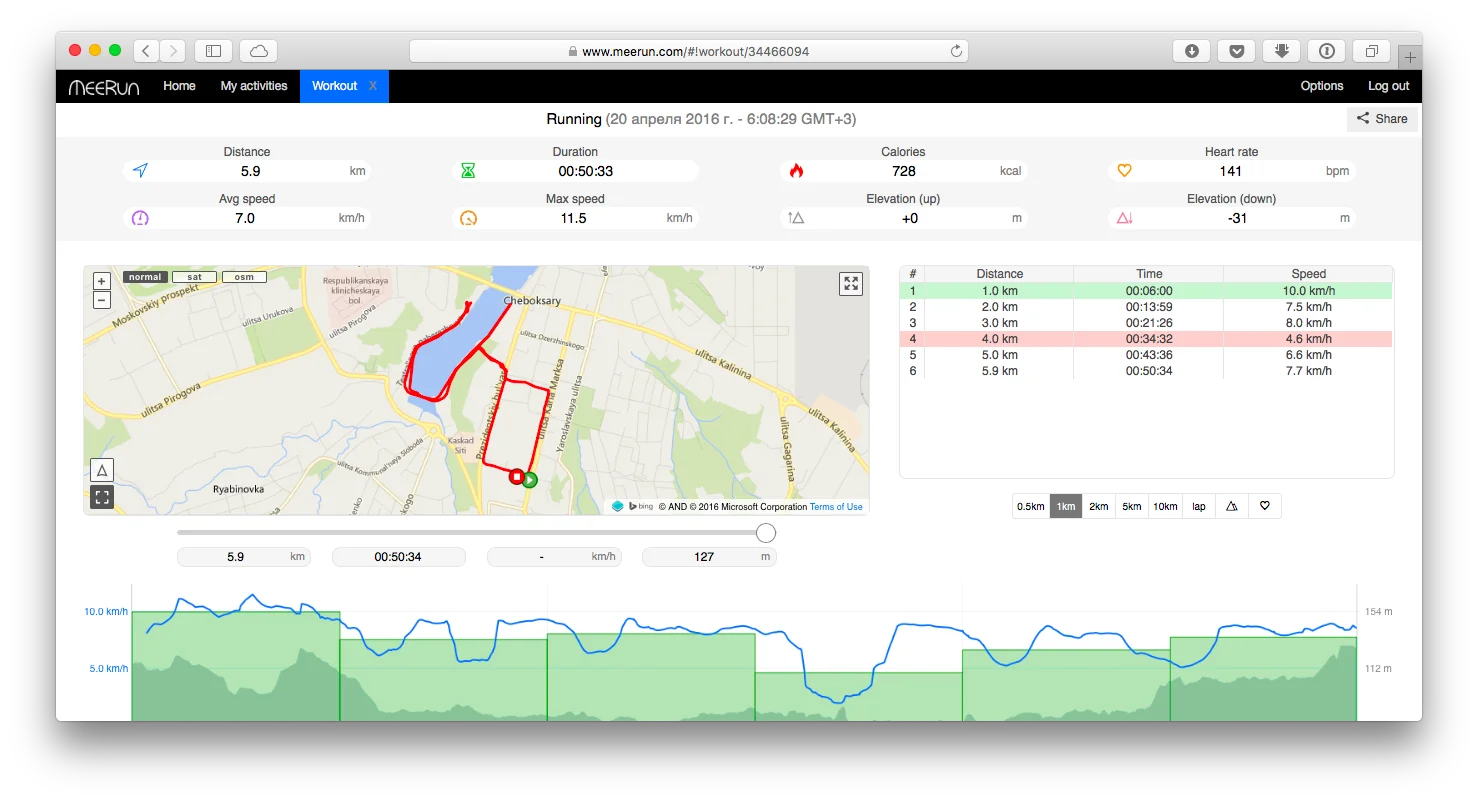Click the download-tray extension icon

pyautogui.click(x=1281, y=51)
